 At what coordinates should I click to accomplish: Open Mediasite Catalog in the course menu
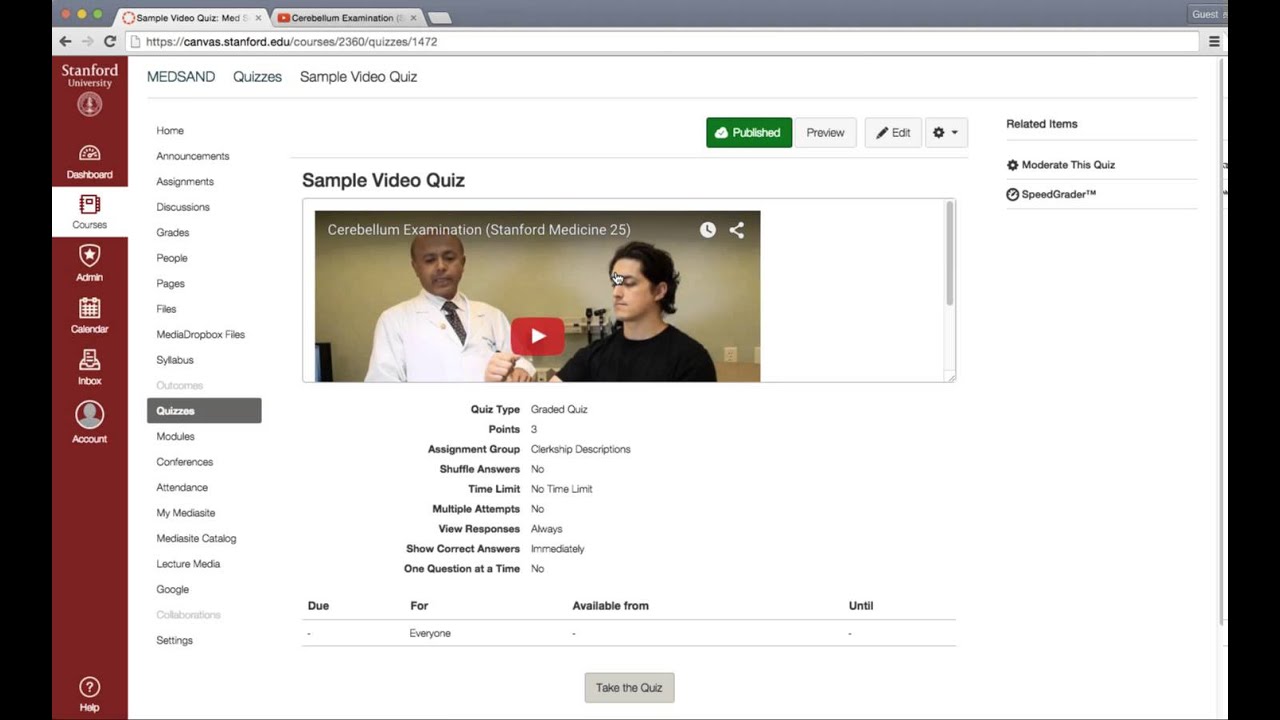click(197, 538)
